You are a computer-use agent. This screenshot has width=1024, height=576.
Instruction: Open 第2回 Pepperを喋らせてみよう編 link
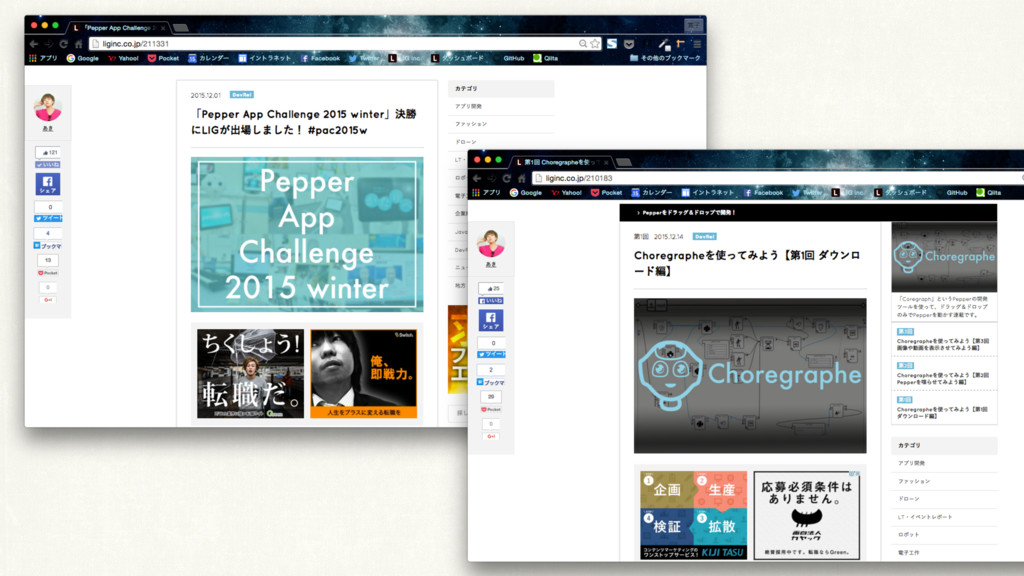click(942, 379)
